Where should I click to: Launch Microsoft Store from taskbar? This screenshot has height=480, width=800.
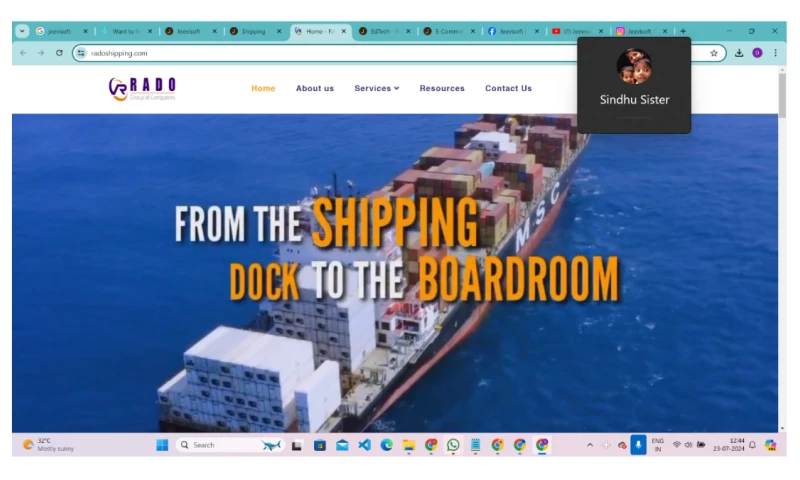coord(320,445)
